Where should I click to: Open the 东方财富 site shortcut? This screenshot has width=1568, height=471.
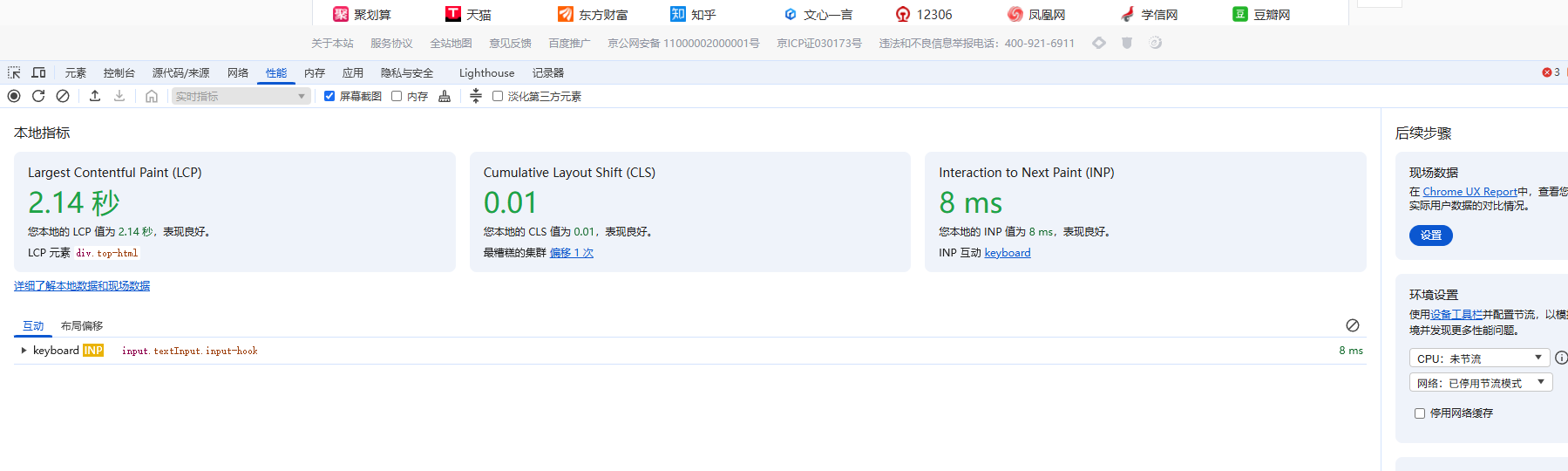(x=593, y=14)
